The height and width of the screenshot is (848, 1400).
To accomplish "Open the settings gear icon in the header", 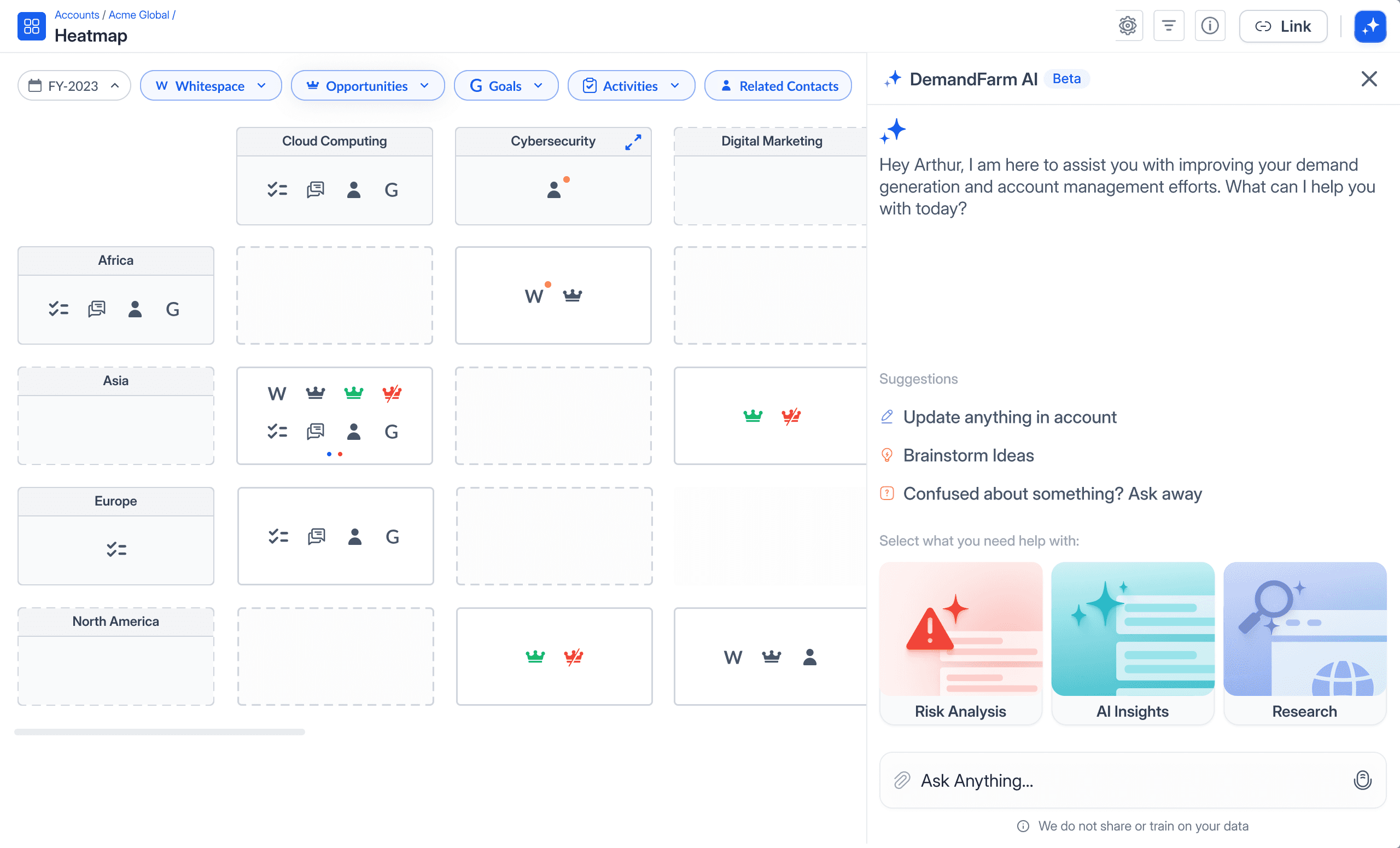I will [1127, 26].
